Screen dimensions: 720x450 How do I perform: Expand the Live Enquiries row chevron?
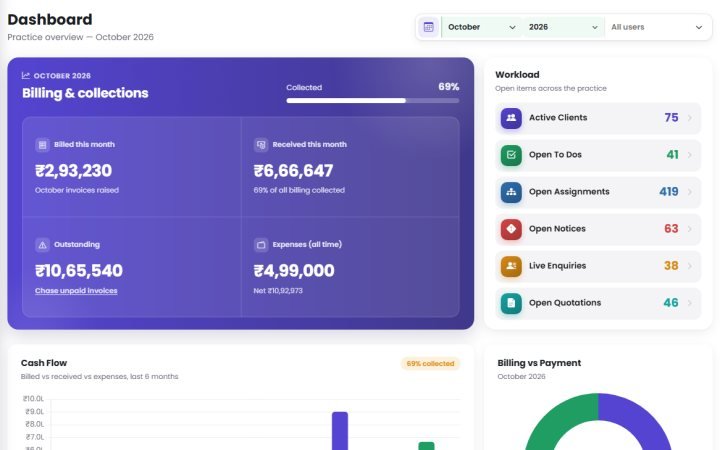(x=690, y=266)
